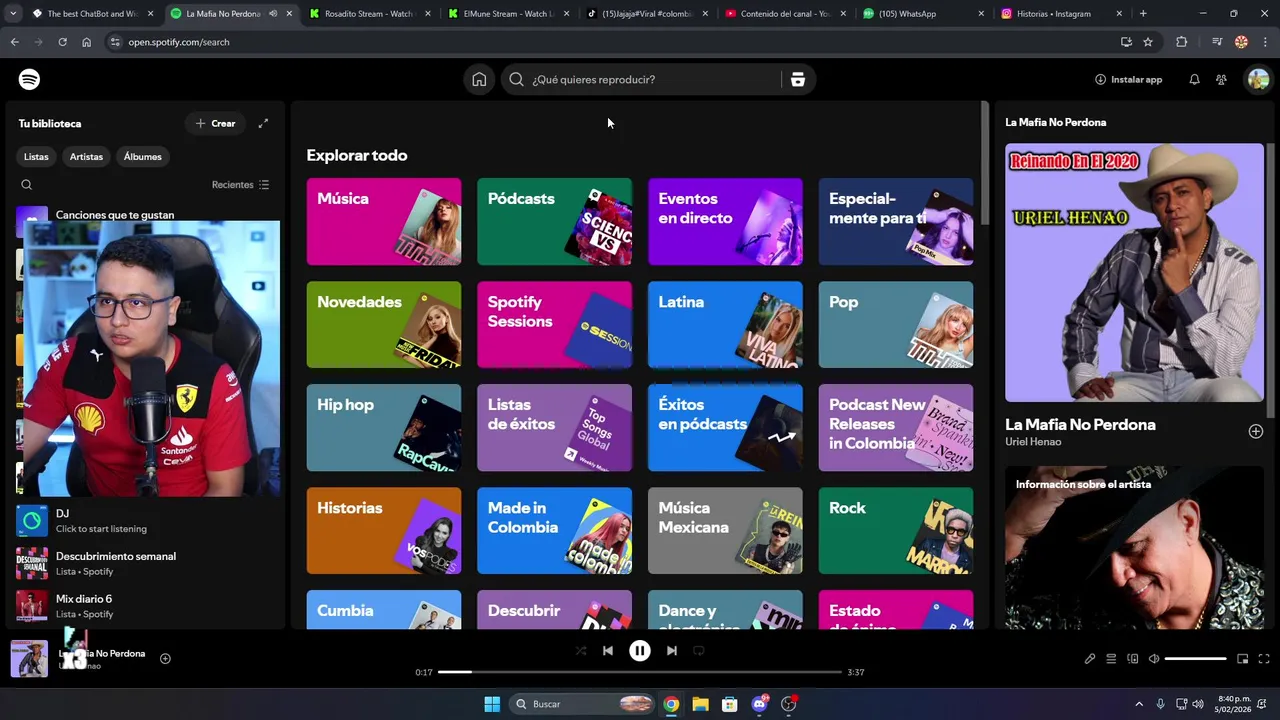This screenshot has height=720, width=1280.
Task: Bookmark this page star icon
Action: coord(1148,42)
